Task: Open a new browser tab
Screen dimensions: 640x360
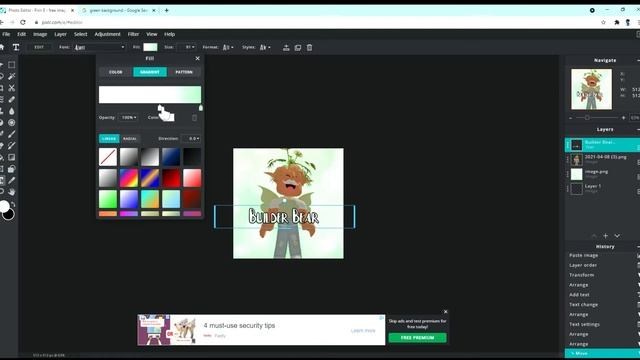Action: pyautogui.click(x=167, y=10)
